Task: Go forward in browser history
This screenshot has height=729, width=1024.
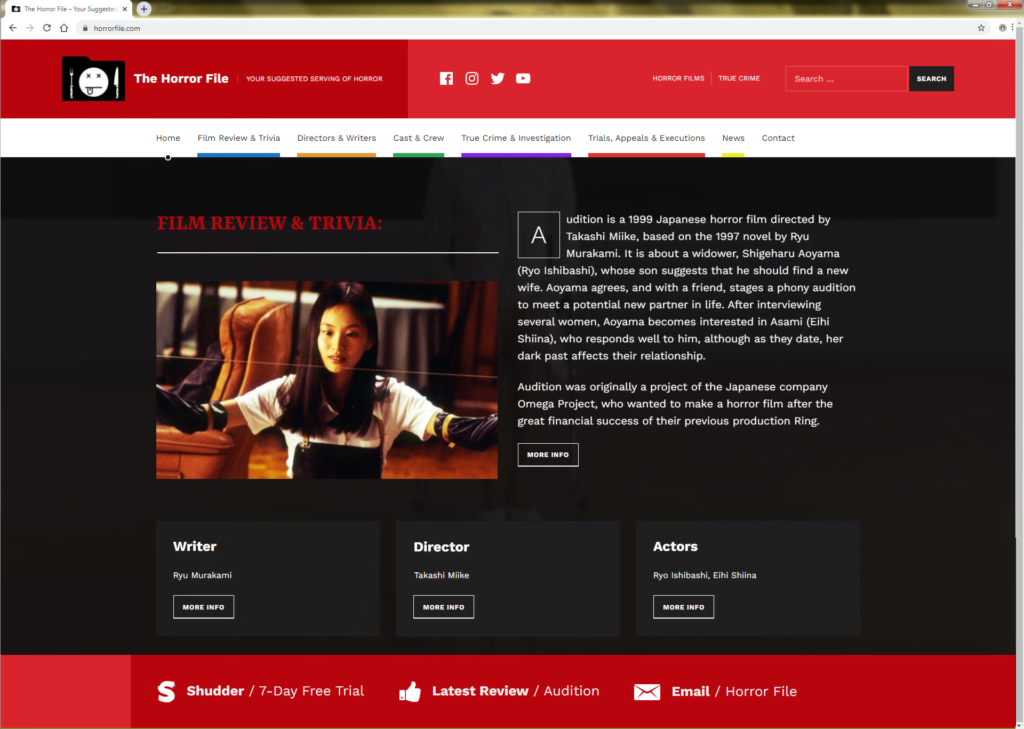Action: click(x=29, y=28)
